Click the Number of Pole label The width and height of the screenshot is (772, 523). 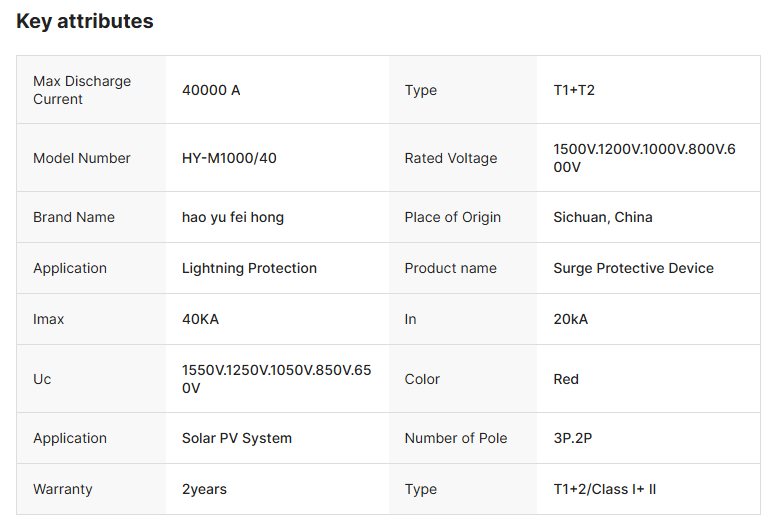pyautogui.click(x=455, y=438)
